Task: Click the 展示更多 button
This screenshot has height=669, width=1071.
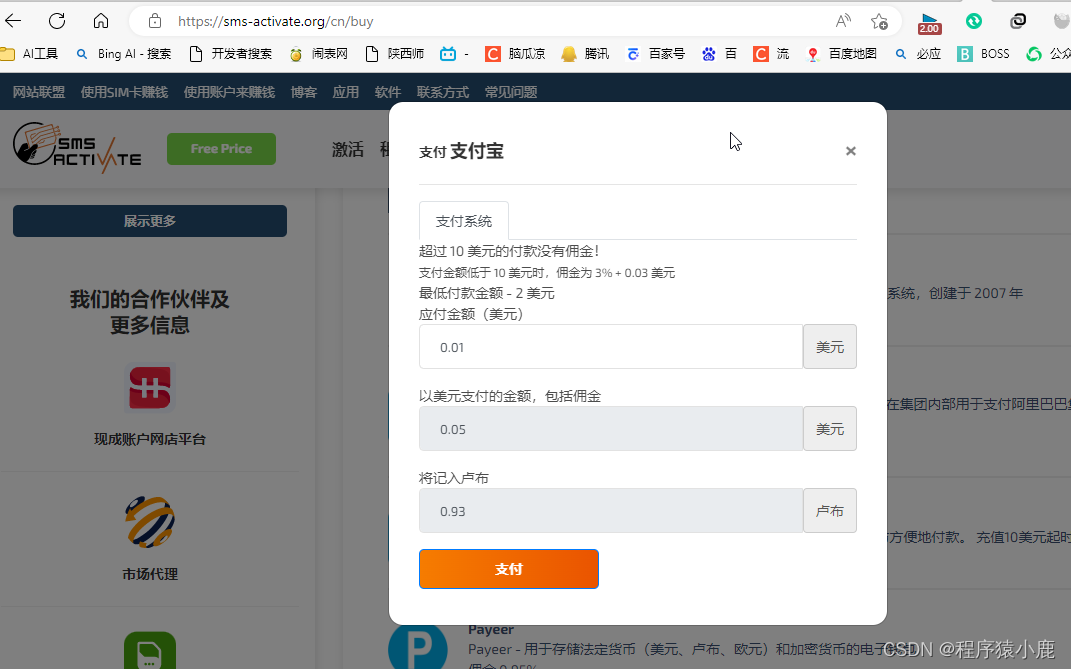Action: pyautogui.click(x=150, y=221)
